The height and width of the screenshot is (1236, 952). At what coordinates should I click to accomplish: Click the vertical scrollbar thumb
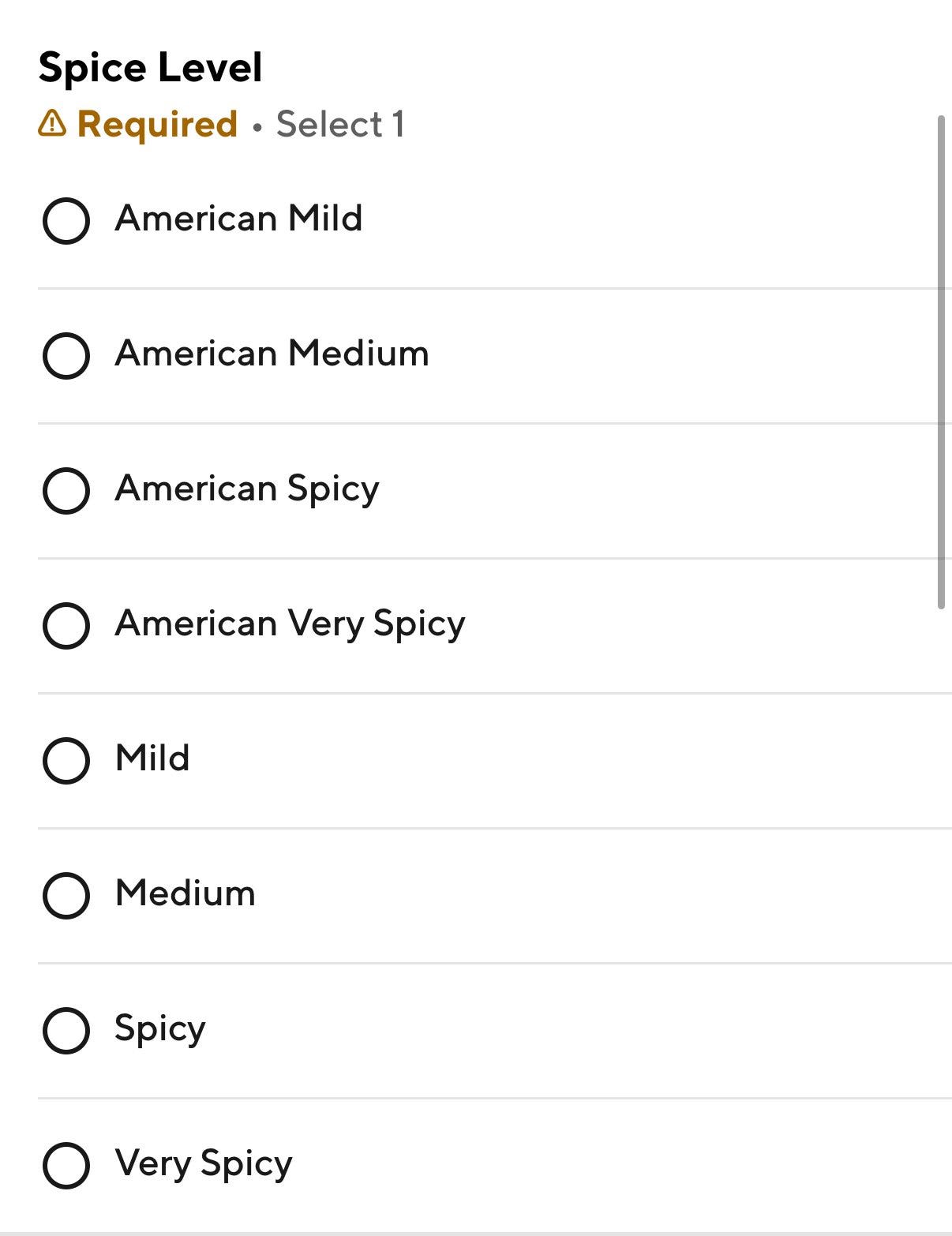(940, 361)
